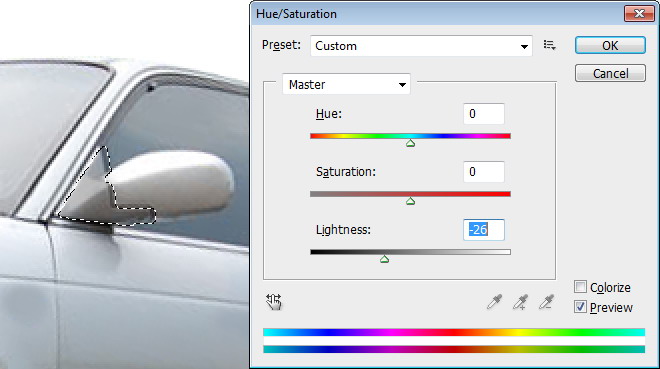Click the Lightness slider handle

(384, 260)
